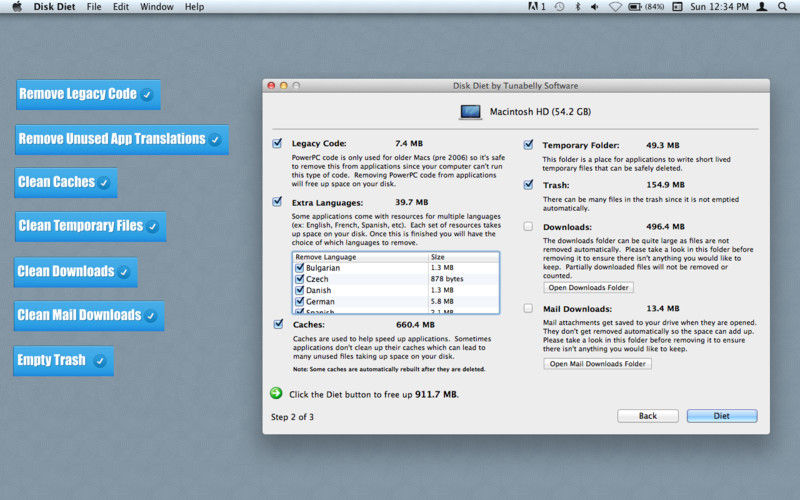Click the Trash size 154.9 MB
This screenshot has width=800, height=500.
[x=665, y=185]
